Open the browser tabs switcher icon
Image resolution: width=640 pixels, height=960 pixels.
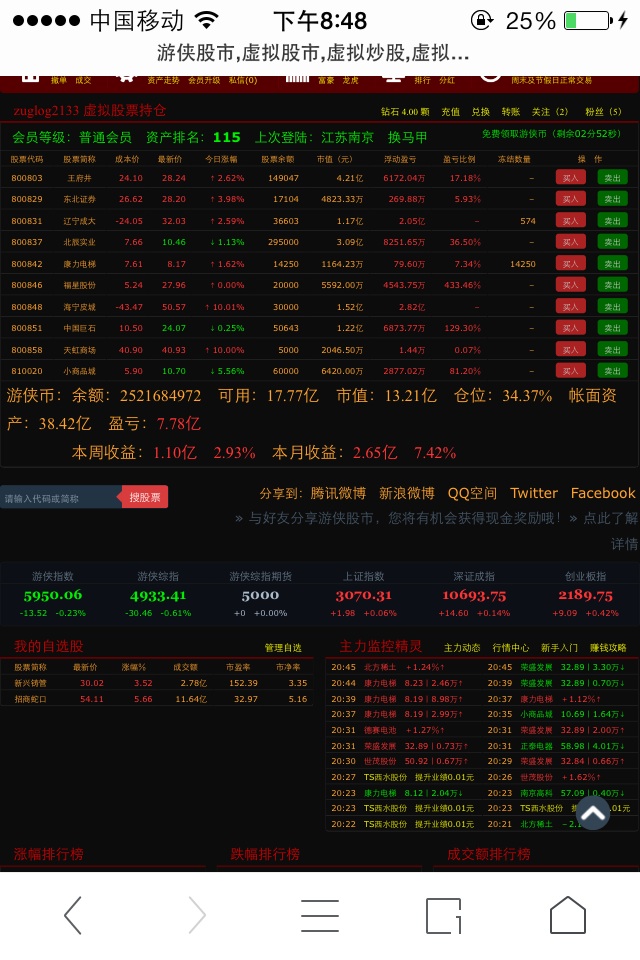pyautogui.click(x=443, y=914)
